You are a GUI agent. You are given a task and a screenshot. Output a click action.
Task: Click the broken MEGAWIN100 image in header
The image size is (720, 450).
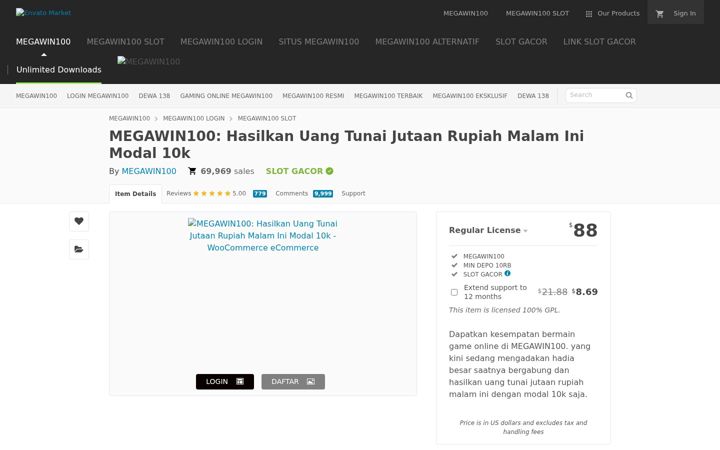coord(149,61)
